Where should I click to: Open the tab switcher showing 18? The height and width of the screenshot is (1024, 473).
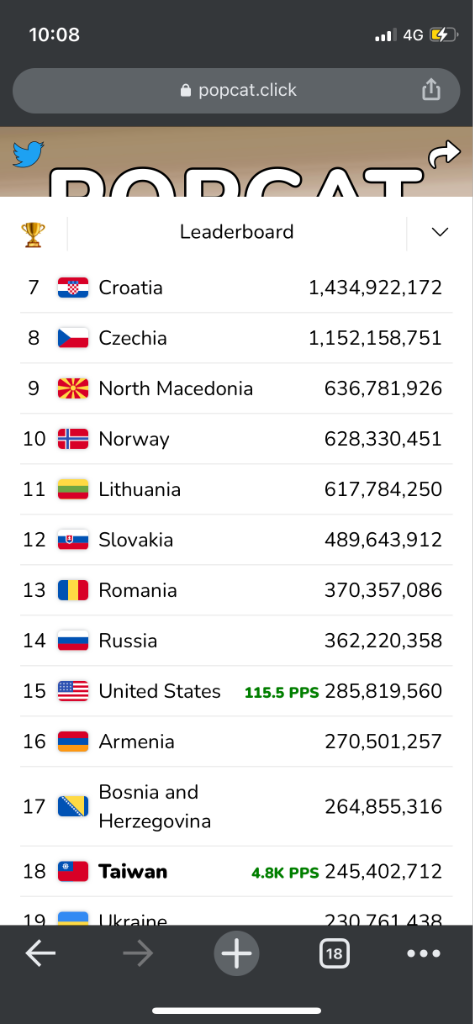pos(334,954)
